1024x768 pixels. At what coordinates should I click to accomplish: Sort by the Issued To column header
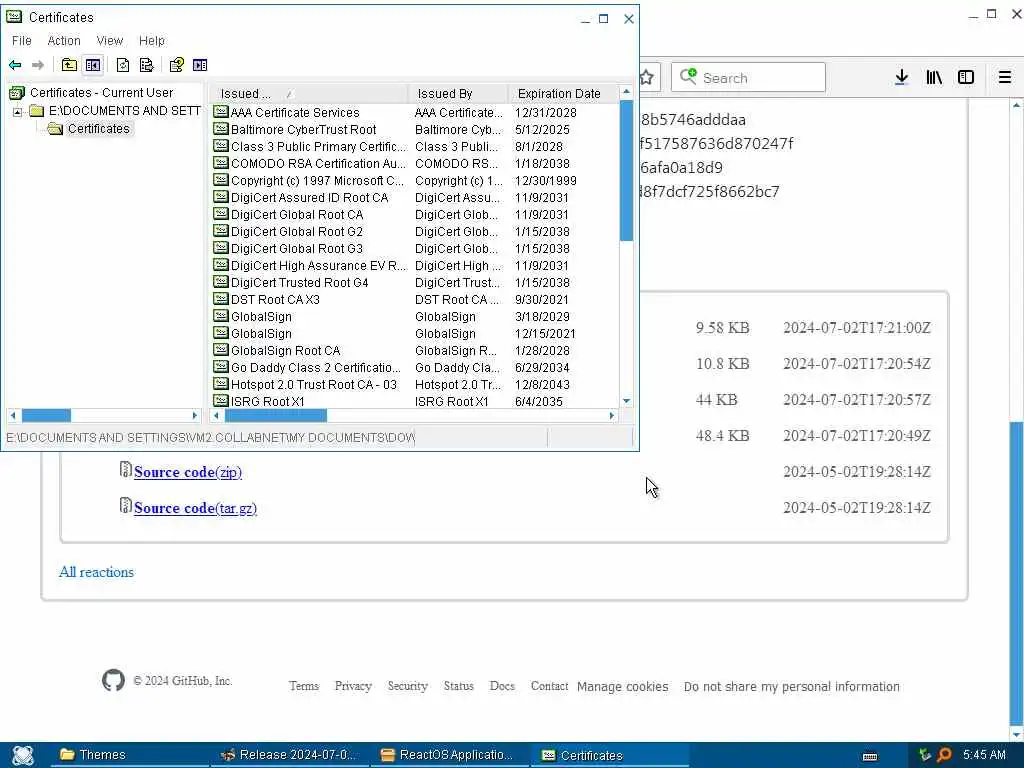pyautogui.click(x=310, y=93)
